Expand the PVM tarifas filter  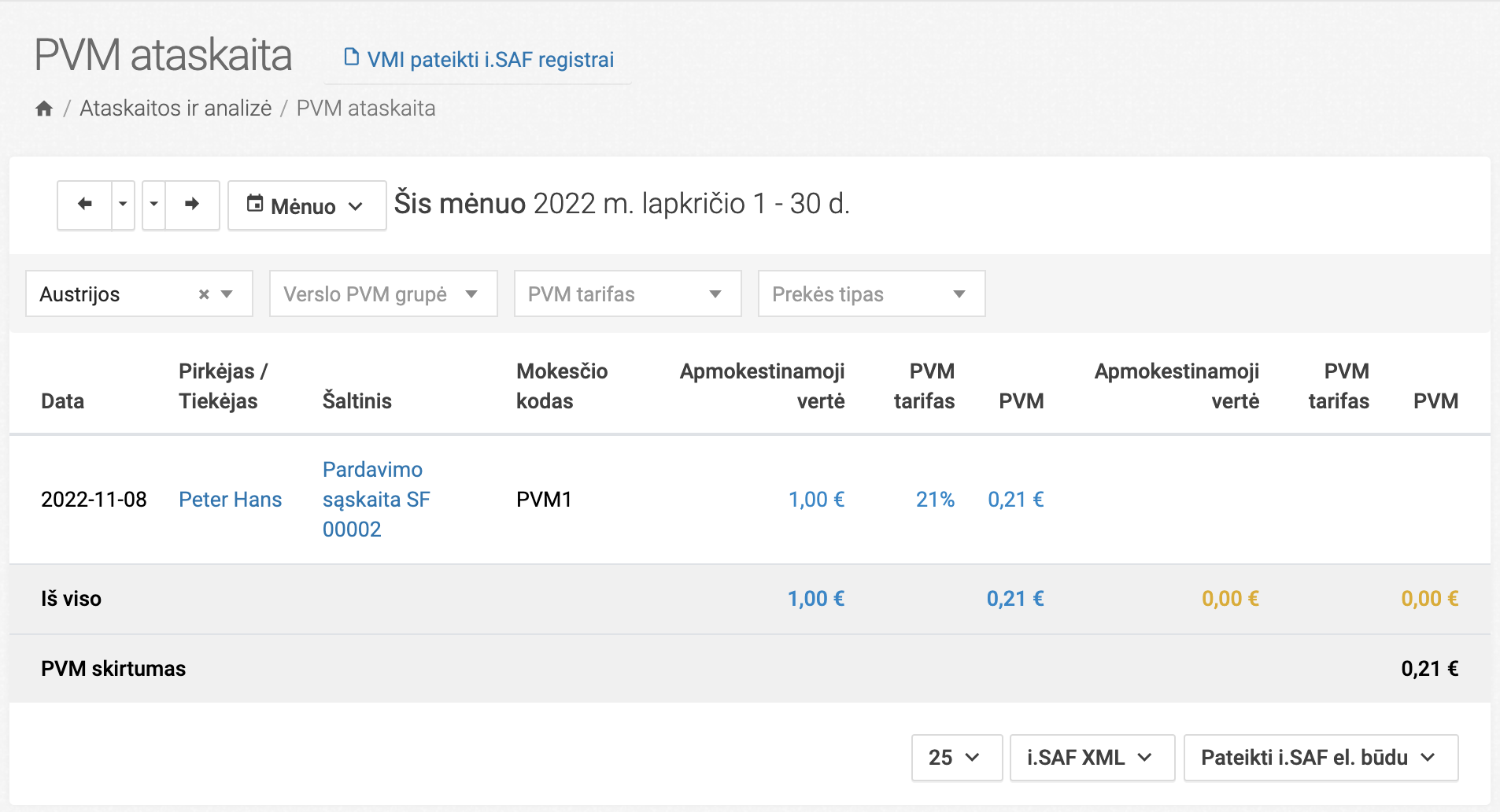pos(626,294)
